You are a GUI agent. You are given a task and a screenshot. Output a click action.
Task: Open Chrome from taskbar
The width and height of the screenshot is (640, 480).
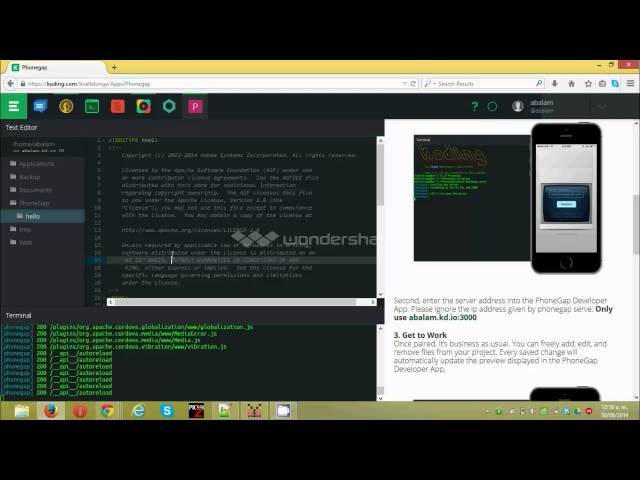tap(107, 411)
